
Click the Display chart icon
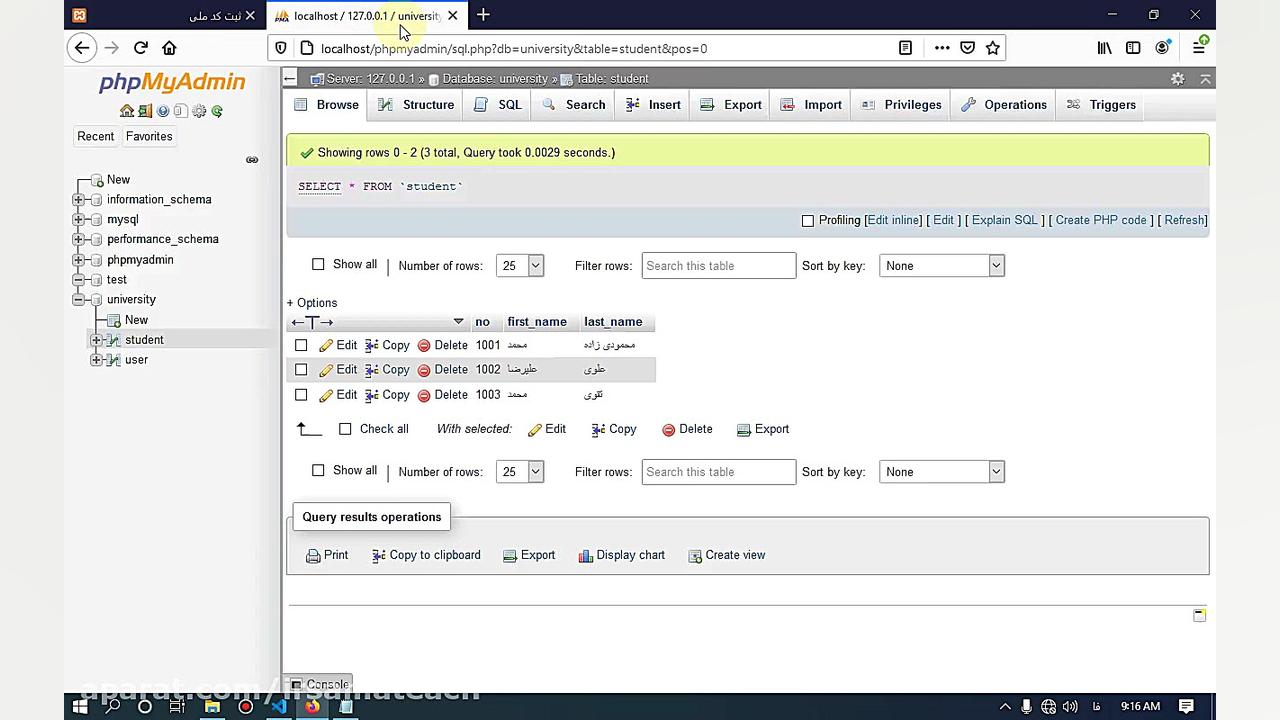pos(586,555)
